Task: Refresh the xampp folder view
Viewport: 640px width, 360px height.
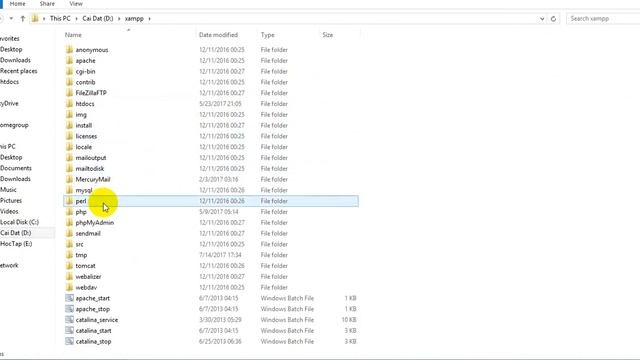Action: [553, 18]
